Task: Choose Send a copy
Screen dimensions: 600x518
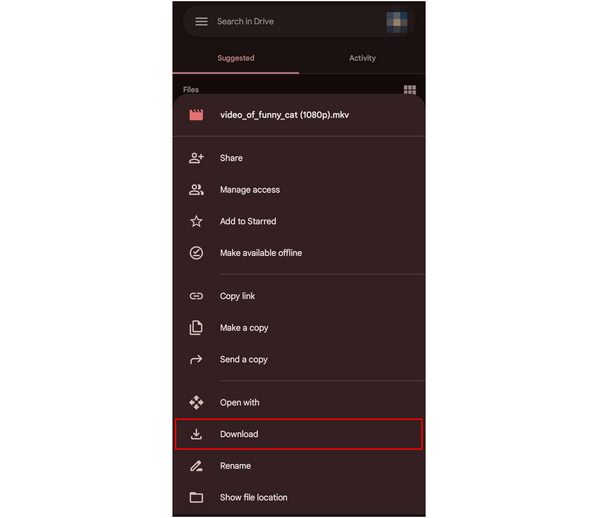Action: (299, 360)
